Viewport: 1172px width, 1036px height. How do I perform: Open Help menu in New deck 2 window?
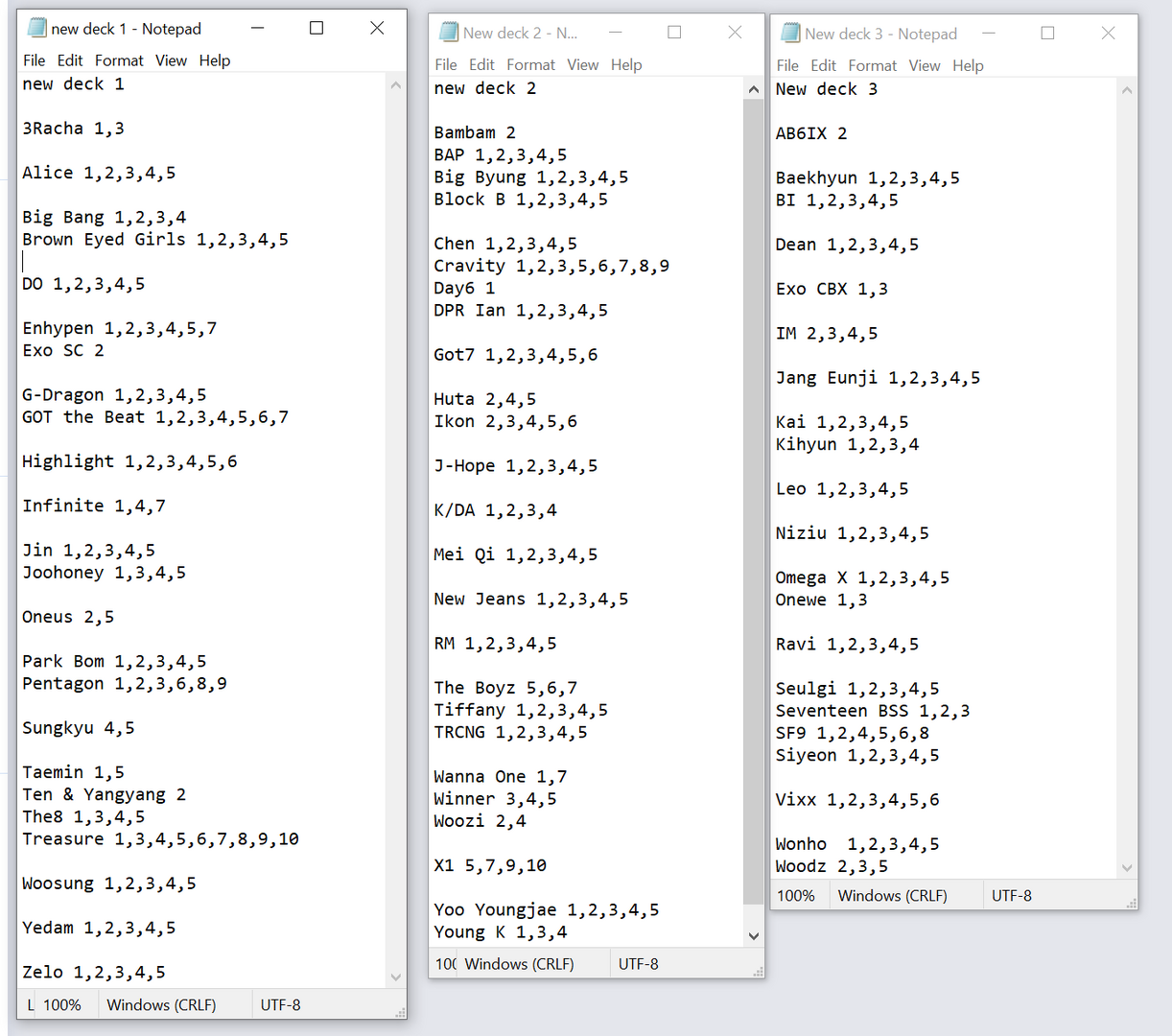[626, 65]
